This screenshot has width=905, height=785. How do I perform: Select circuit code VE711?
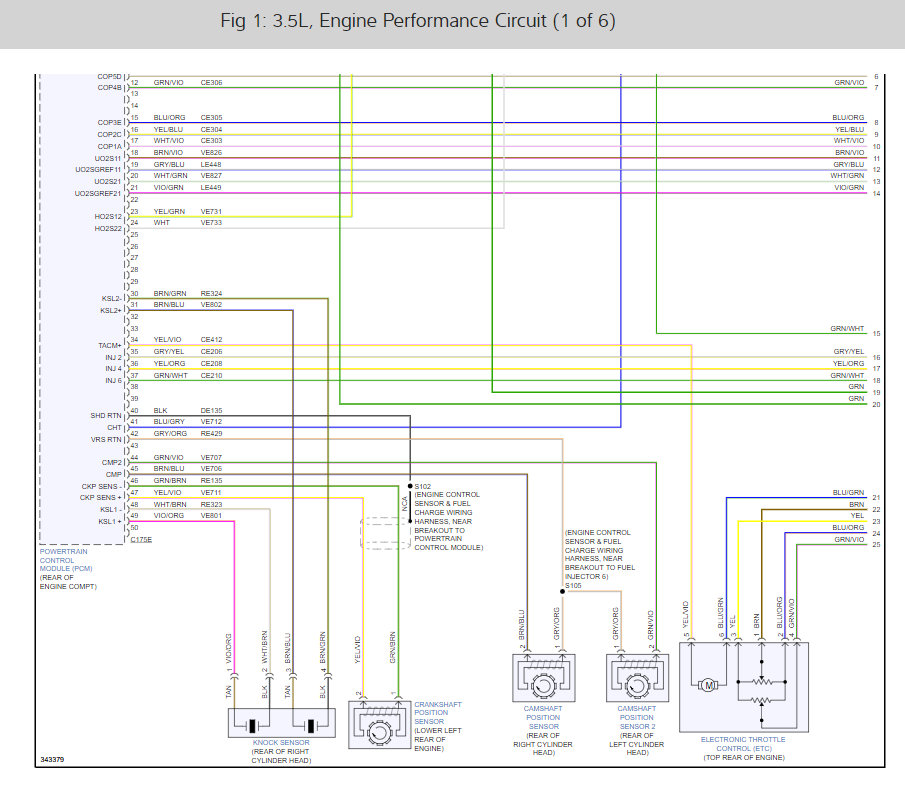(211, 492)
